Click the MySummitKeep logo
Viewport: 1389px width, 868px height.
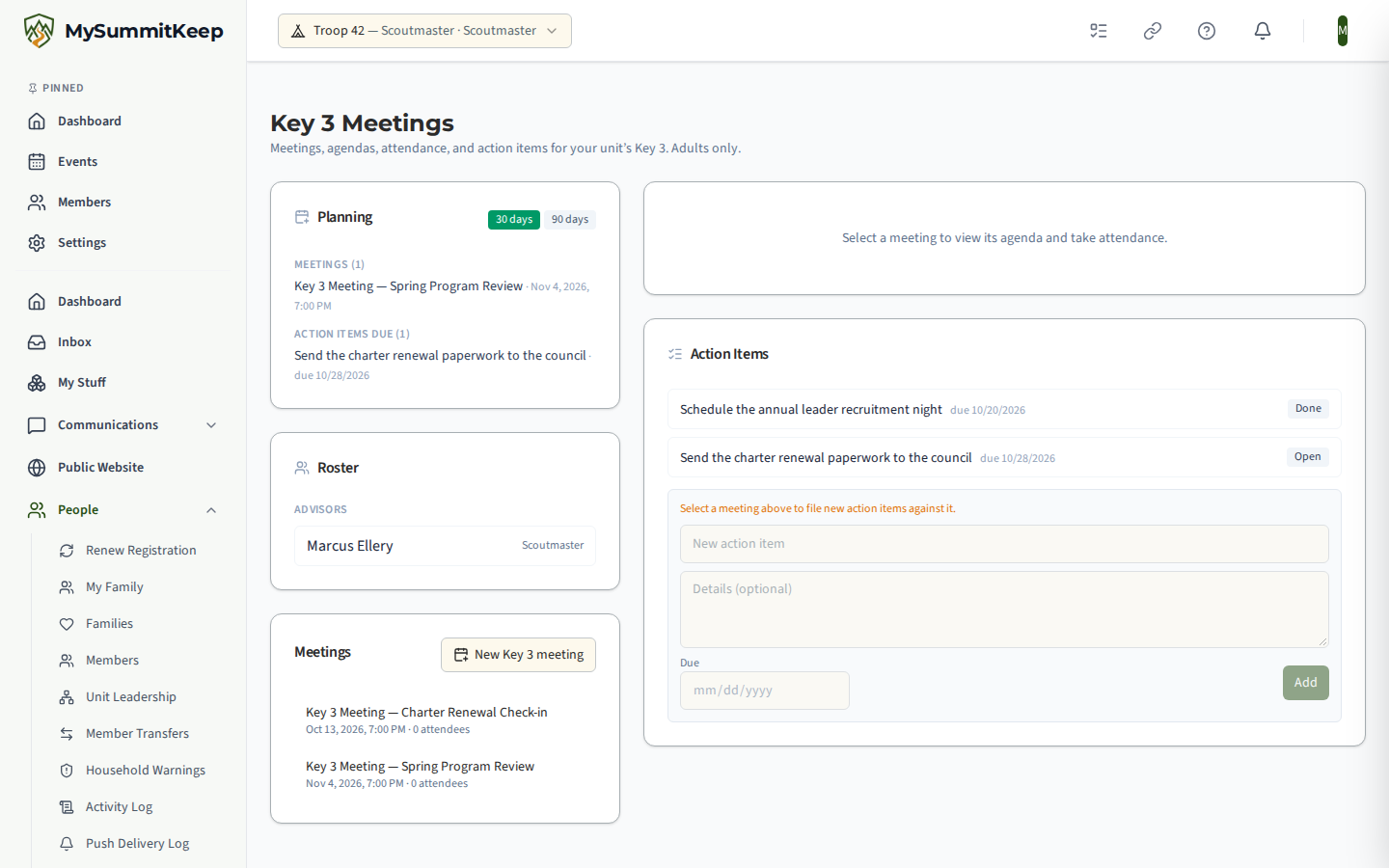pyautogui.click(x=123, y=31)
